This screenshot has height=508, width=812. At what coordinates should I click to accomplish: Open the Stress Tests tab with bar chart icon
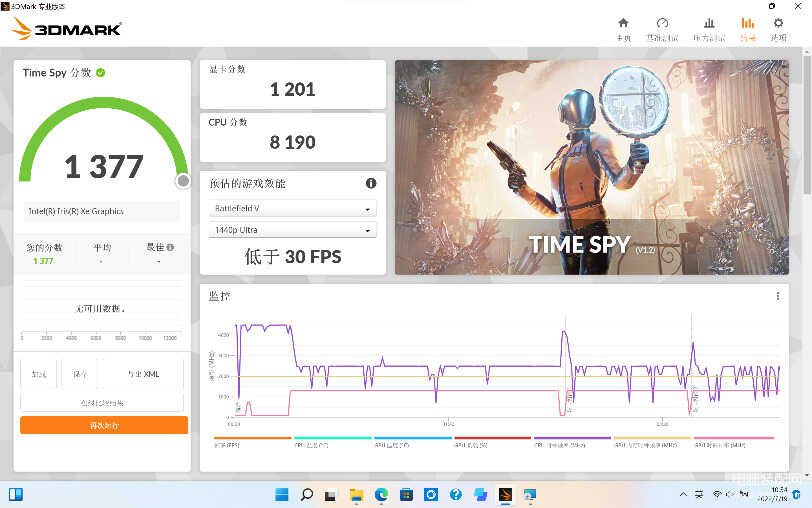[709, 29]
